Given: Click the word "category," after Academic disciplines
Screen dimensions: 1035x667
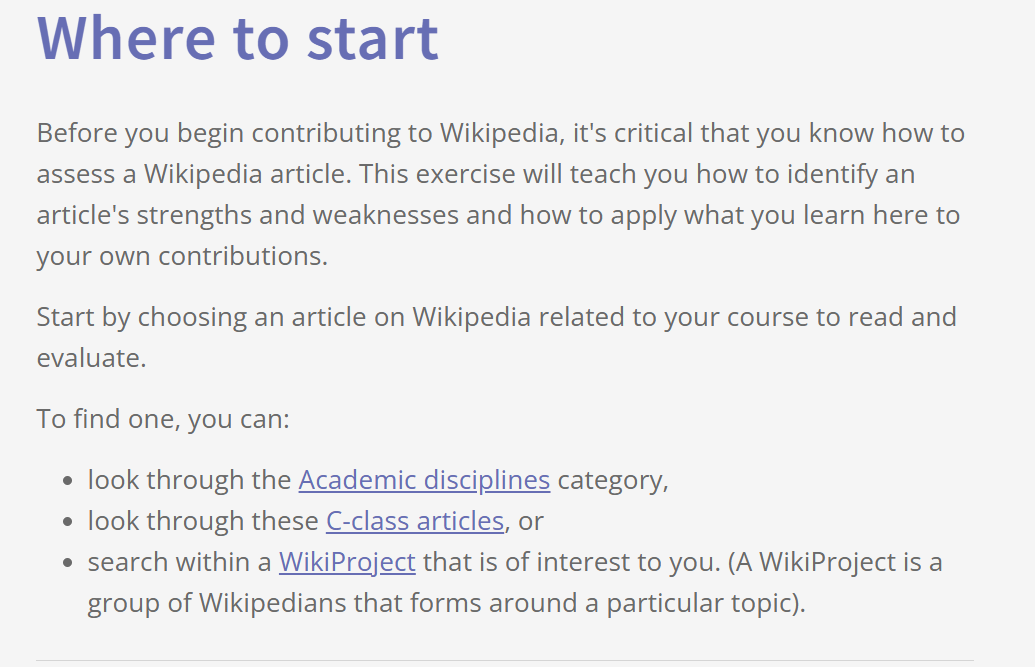Looking at the screenshot, I should 613,481.
